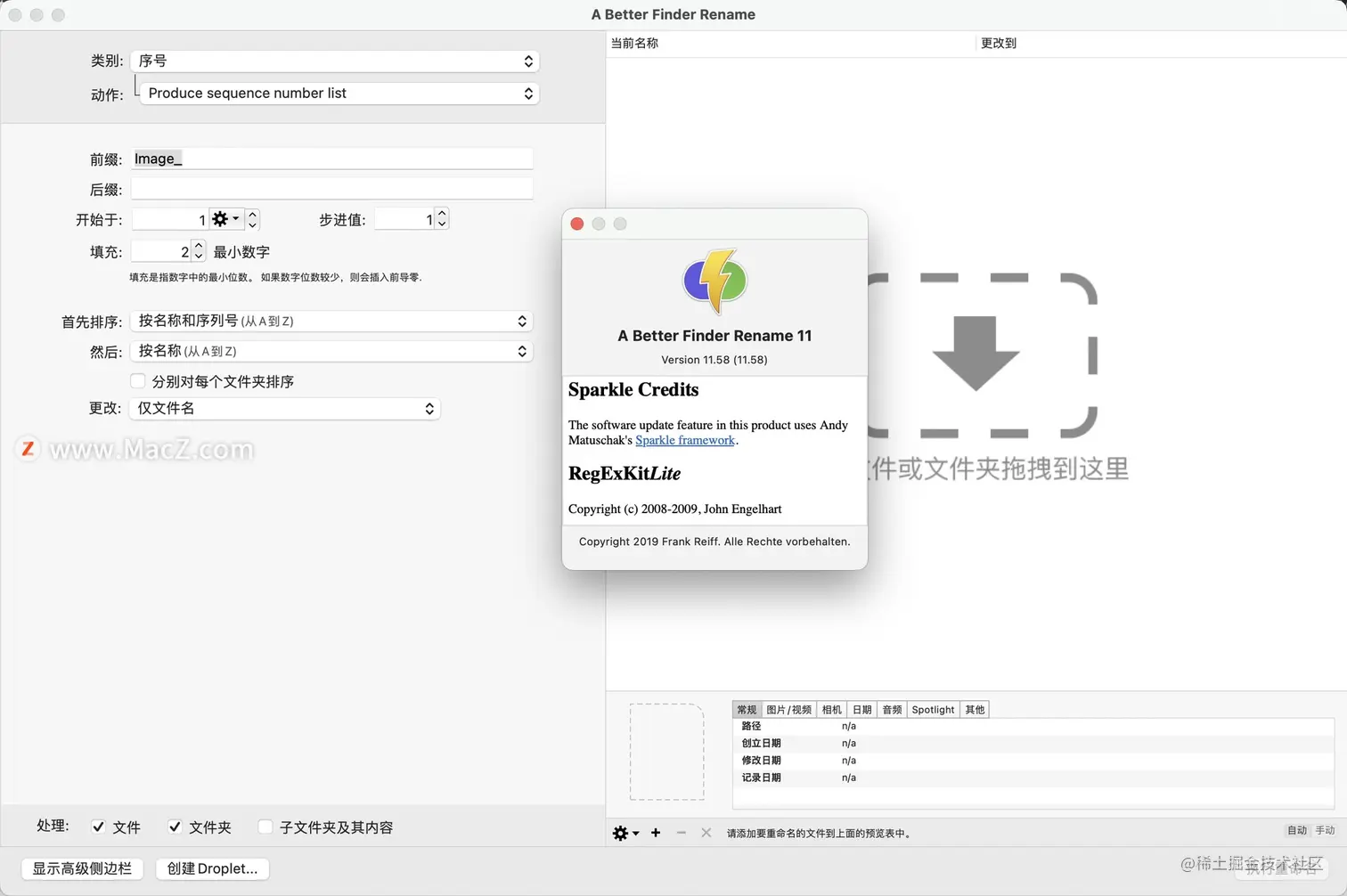Click the 显示高级侧边栏 button

82,868
